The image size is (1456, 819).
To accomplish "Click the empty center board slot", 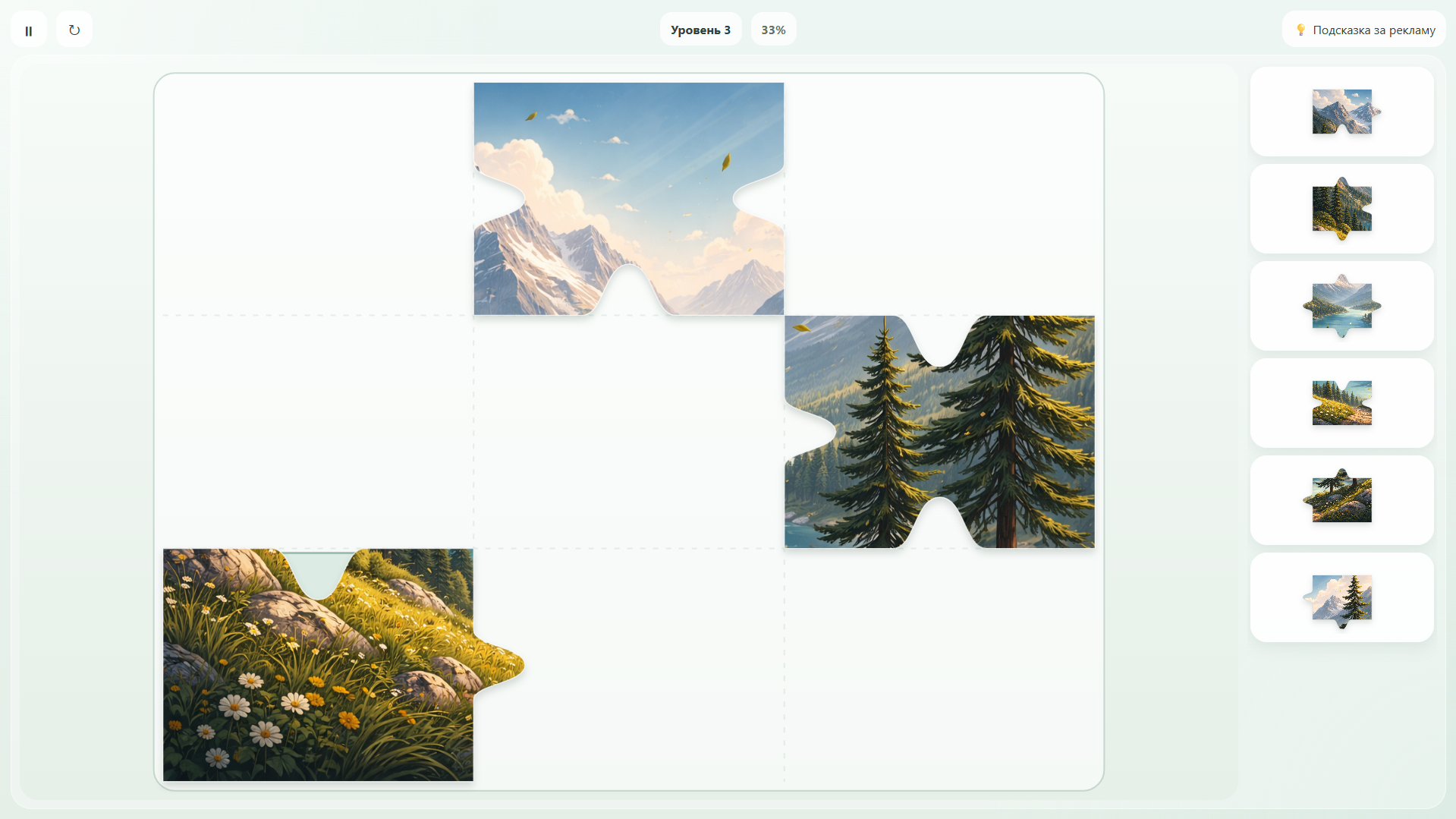I will 629,432.
